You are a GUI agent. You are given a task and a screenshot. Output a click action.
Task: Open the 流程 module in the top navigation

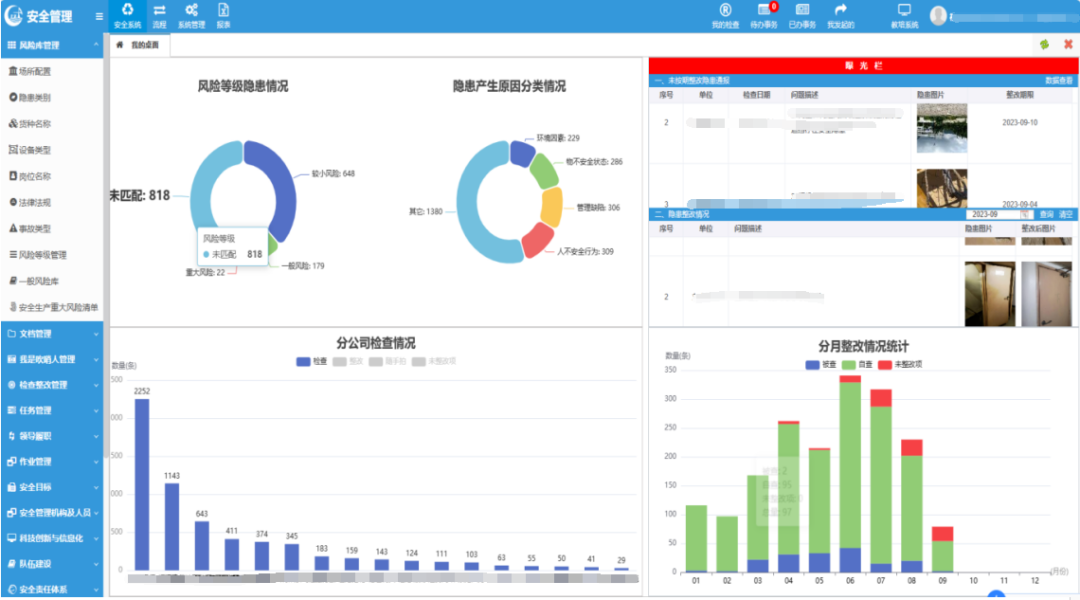(x=158, y=13)
